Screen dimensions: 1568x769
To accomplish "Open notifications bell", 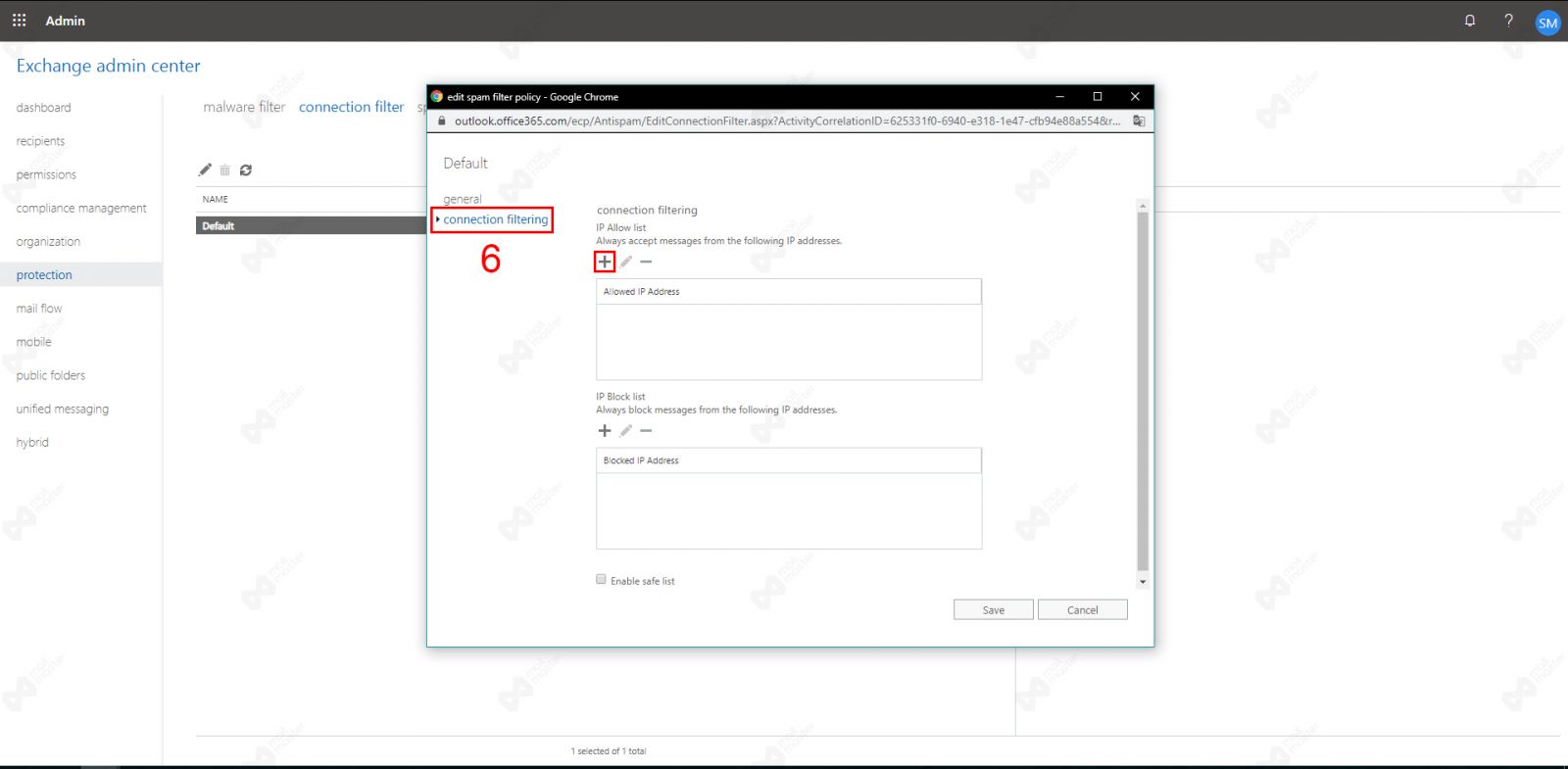I will (x=1470, y=21).
